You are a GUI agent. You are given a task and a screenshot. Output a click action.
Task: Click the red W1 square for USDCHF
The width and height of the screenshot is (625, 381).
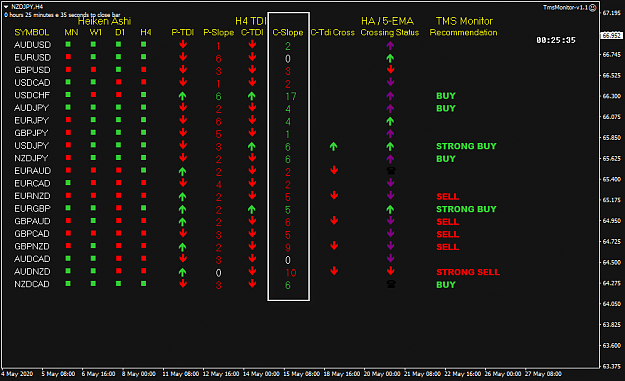93,95
